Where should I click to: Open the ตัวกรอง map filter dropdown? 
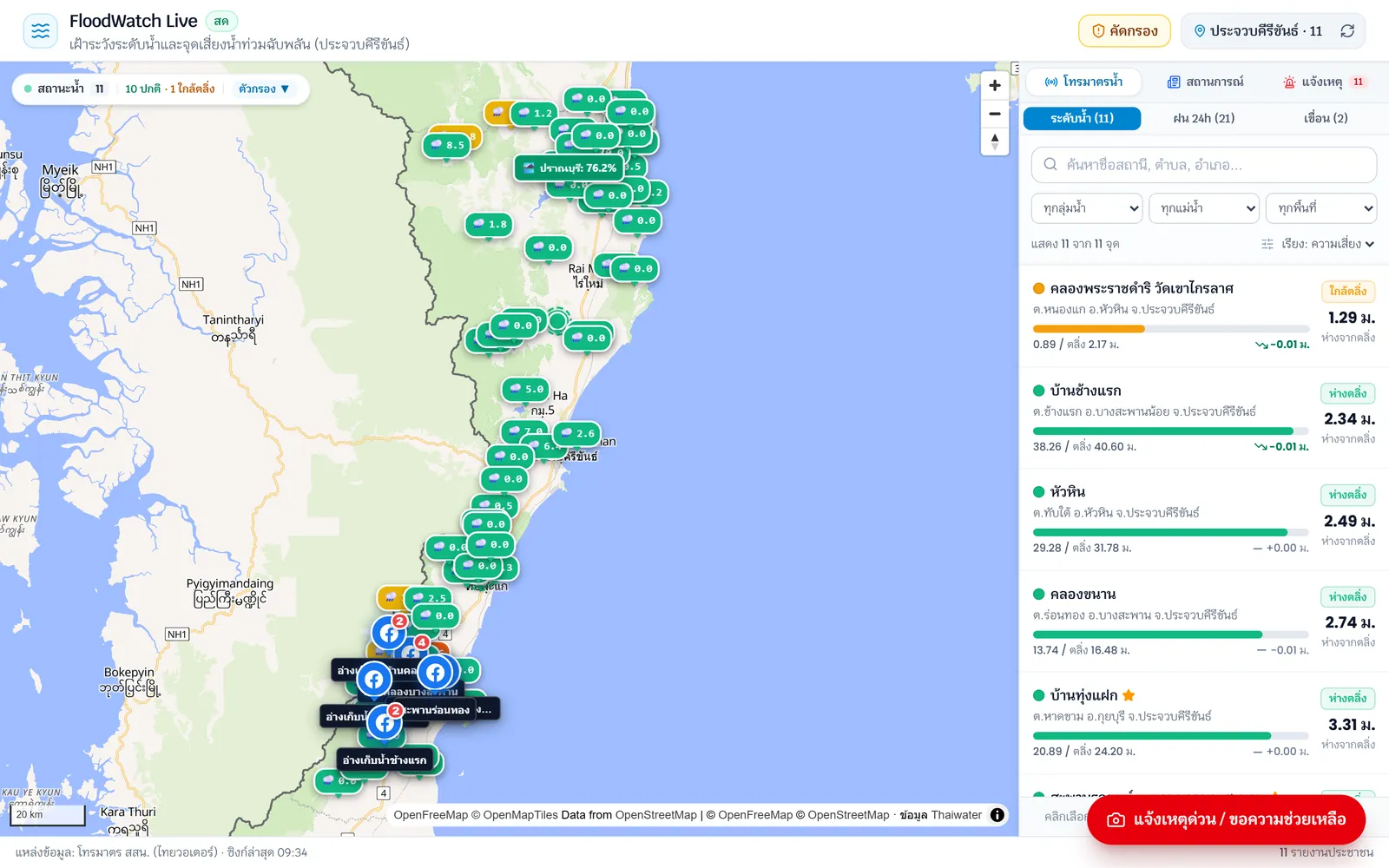264,89
